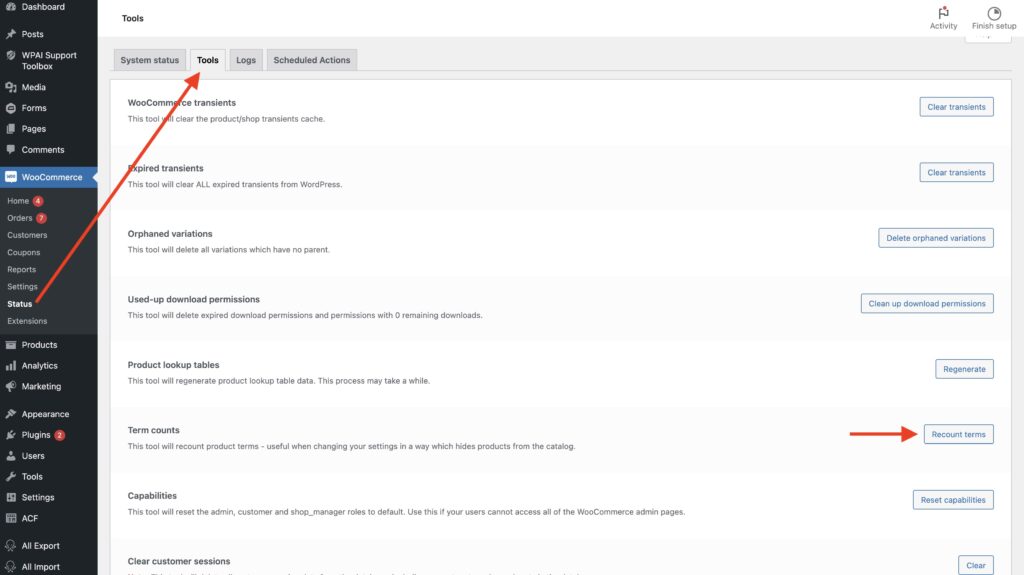Open the Logs tab

pyautogui.click(x=246, y=60)
